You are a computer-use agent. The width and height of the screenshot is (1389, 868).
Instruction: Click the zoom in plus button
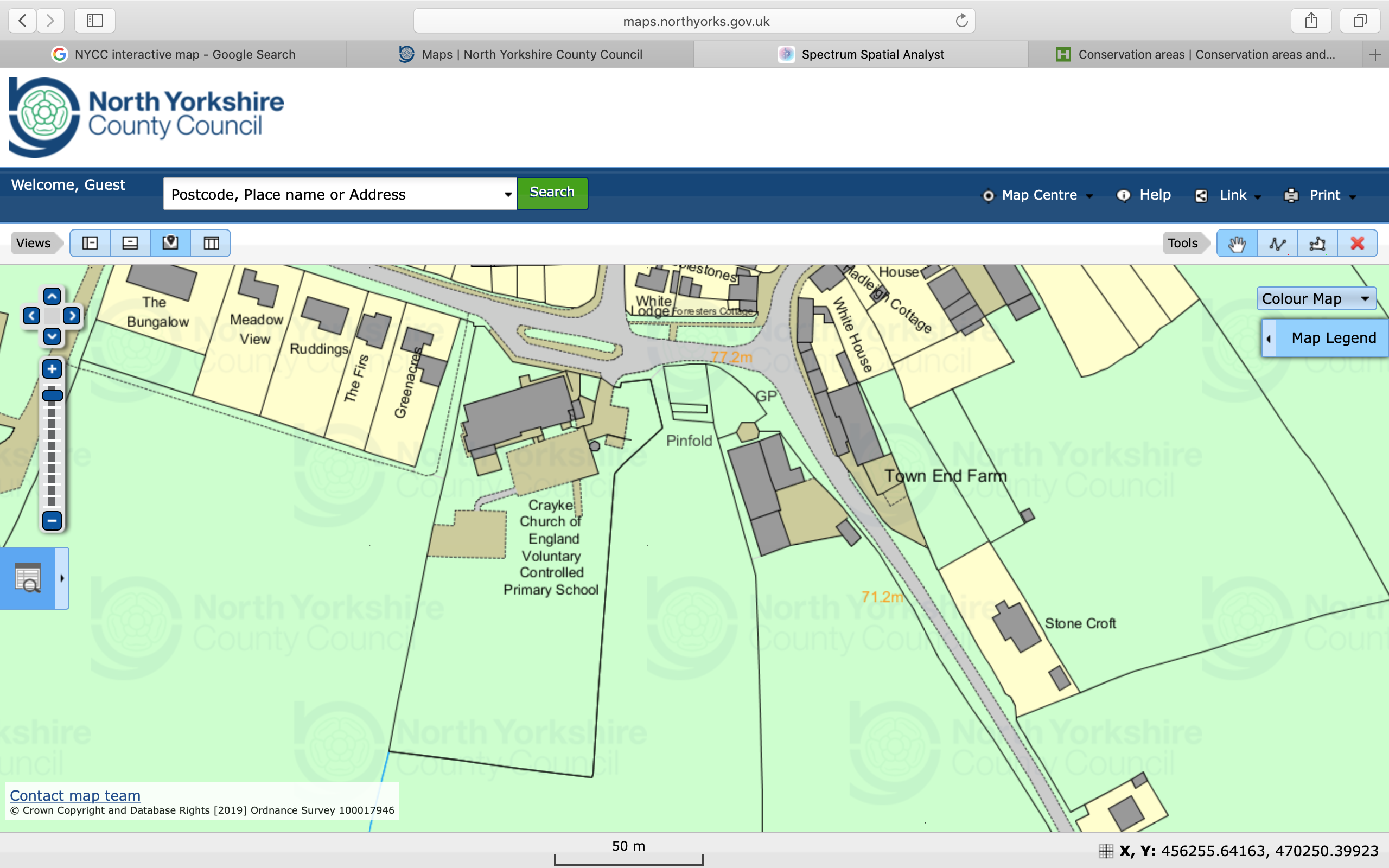pyautogui.click(x=52, y=369)
